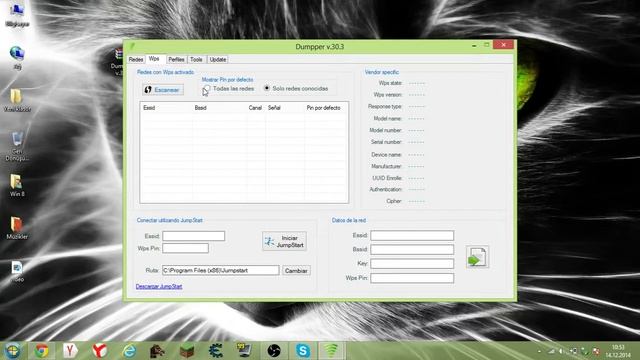Click the green Dumpper wifi taskbar icon

tap(331, 351)
